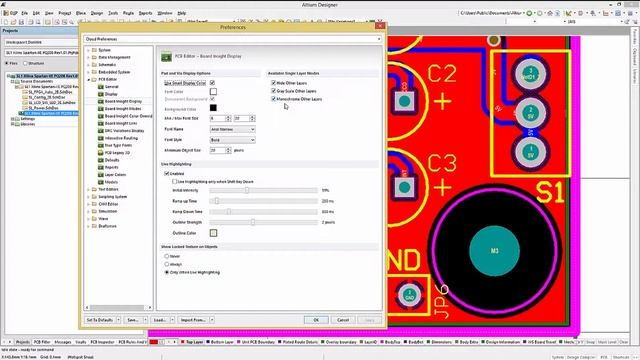640x360 pixels.
Task: Select Models page icon in PCB Editor
Action: pyautogui.click(x=100, y=182)
